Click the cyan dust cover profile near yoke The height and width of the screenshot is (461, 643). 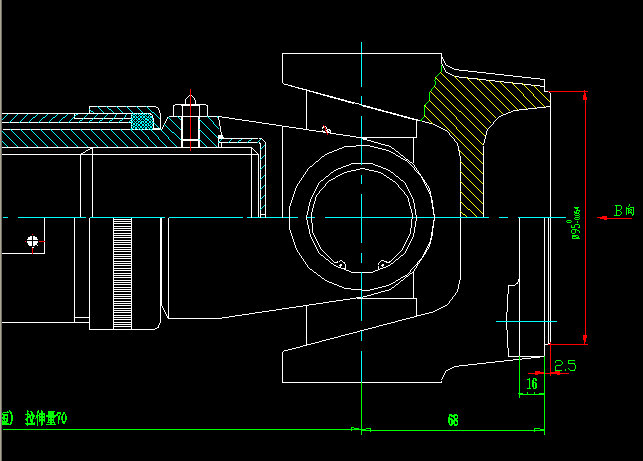pos(262,175)
